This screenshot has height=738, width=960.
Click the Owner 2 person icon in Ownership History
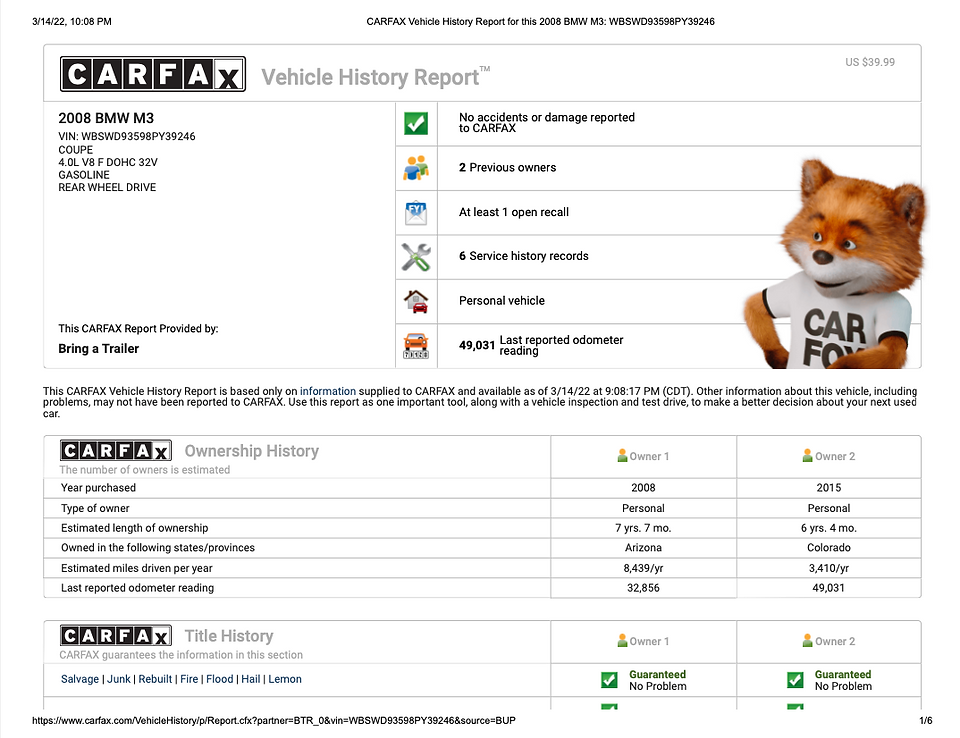point(808,456)
